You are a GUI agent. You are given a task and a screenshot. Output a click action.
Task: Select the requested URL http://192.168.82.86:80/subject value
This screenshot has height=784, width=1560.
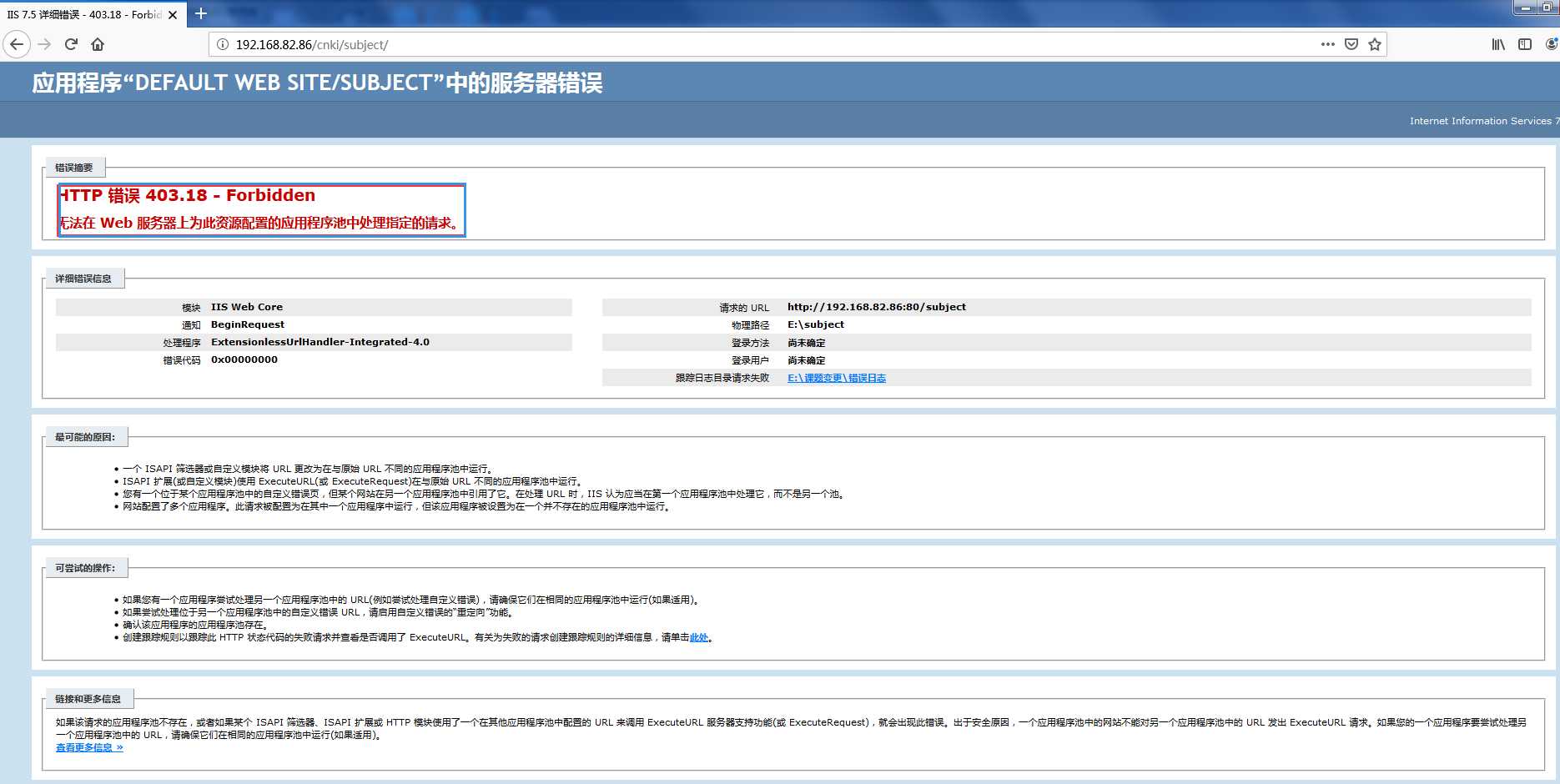click(877, 307)
